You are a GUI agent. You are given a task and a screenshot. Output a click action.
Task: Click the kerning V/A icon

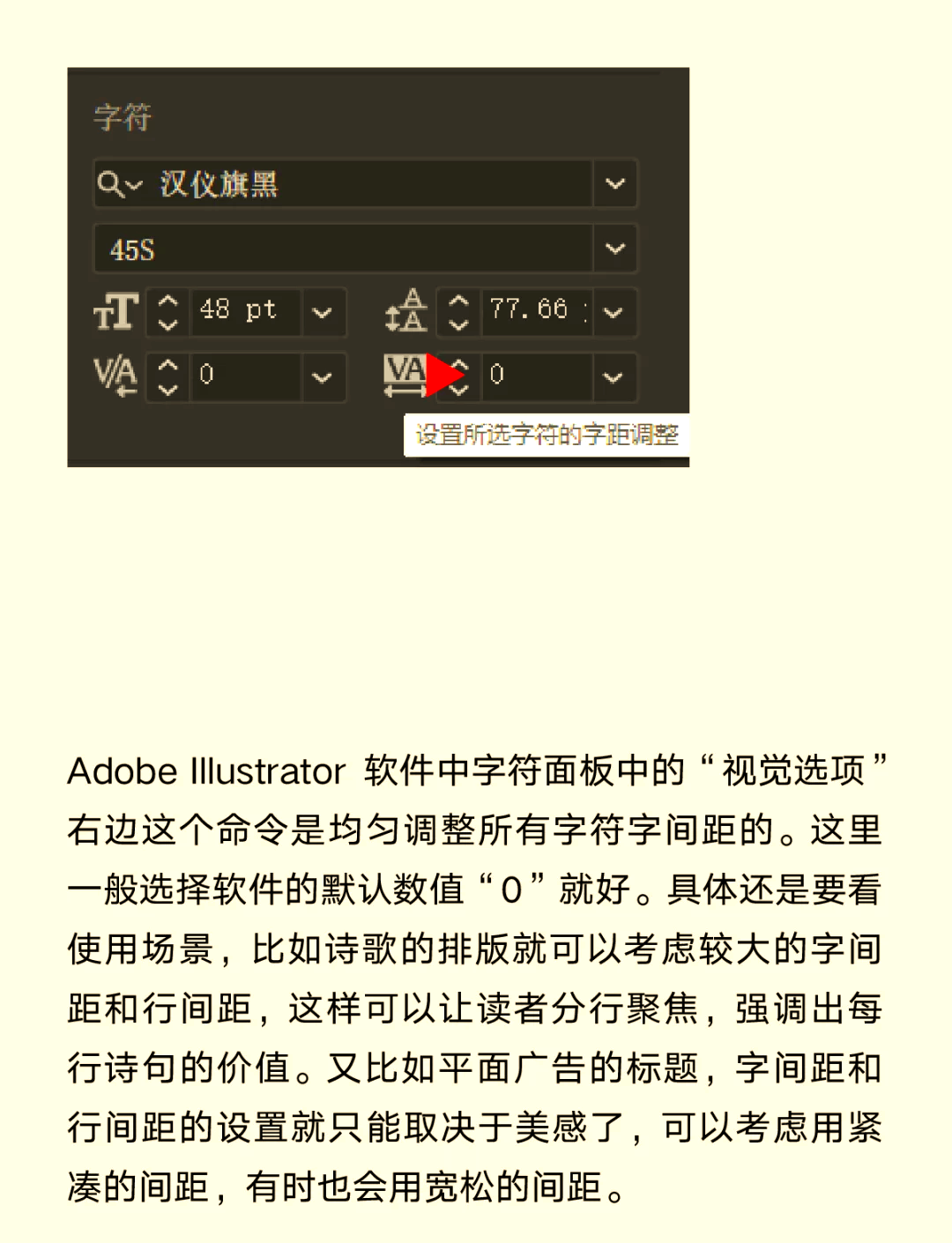(x=115, y=376)
